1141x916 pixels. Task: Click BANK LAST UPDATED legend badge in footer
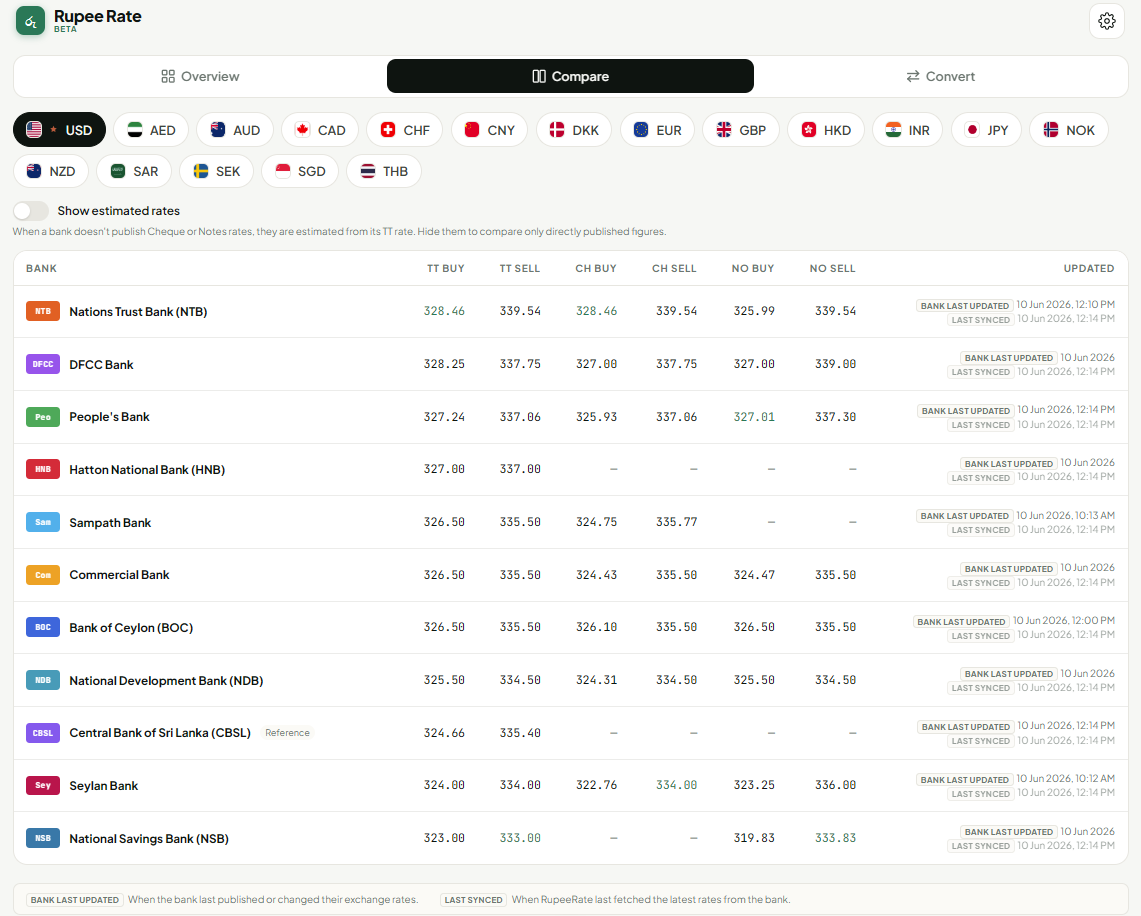(x=75, y=900)
